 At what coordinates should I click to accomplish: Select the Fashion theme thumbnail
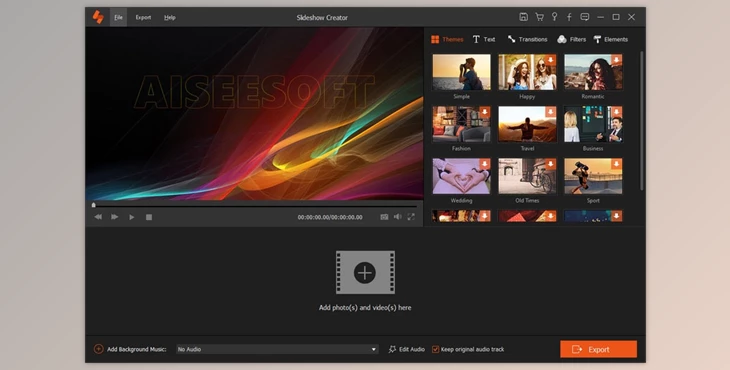(461, 124)
